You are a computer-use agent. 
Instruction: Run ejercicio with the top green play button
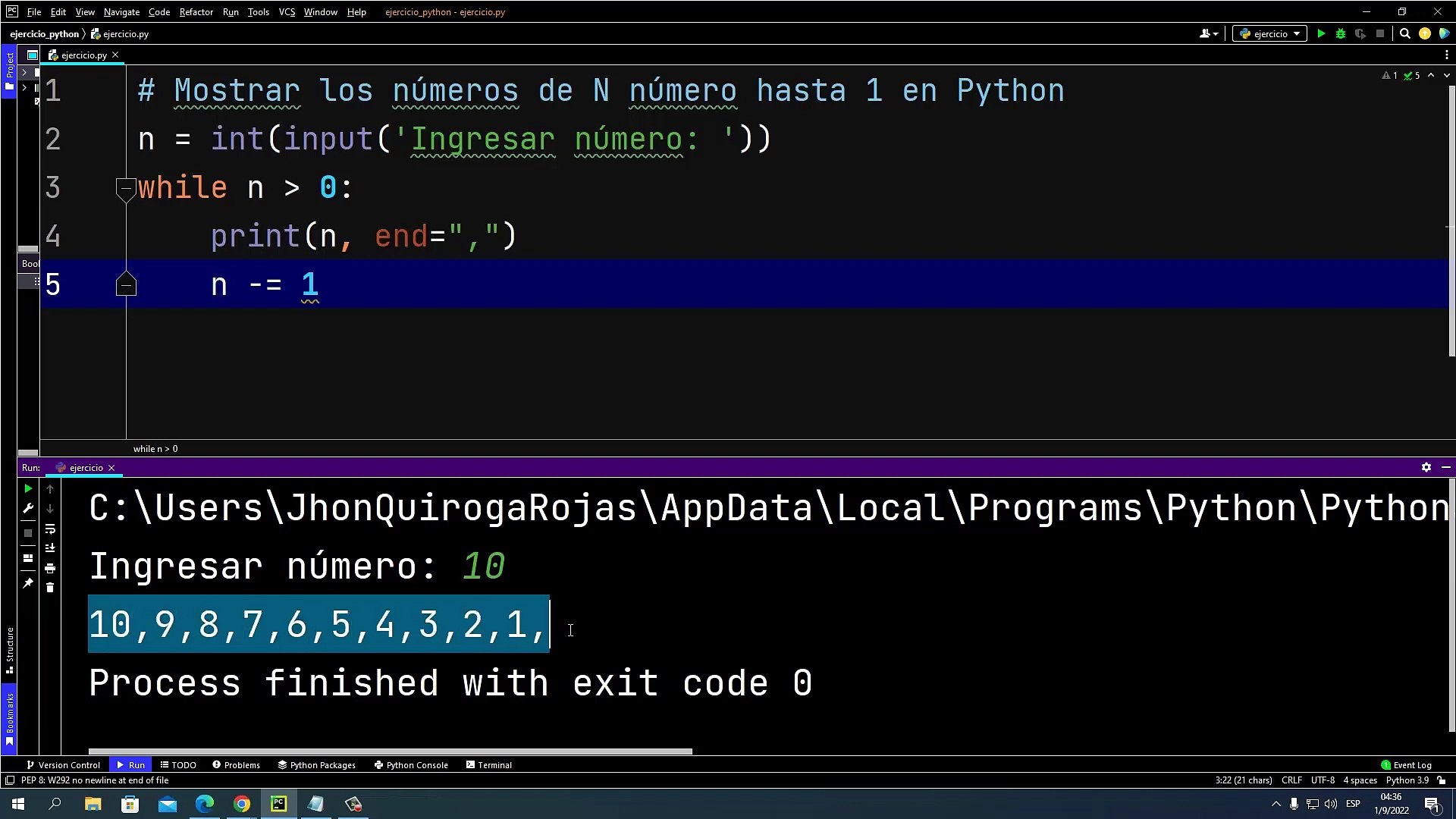point(1321,33)
